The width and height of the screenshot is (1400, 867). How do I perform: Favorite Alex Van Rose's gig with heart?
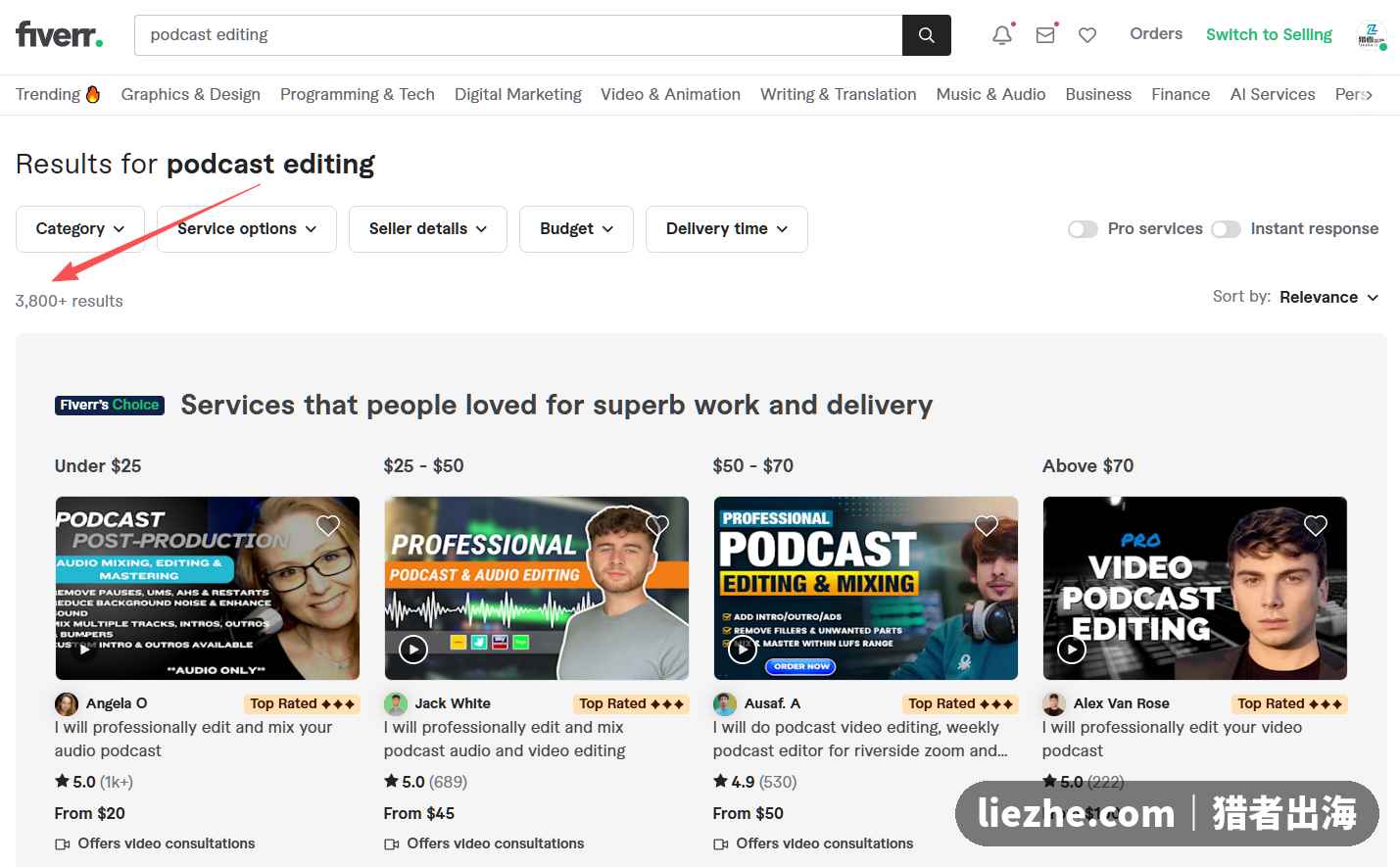tap(1316, 525)
